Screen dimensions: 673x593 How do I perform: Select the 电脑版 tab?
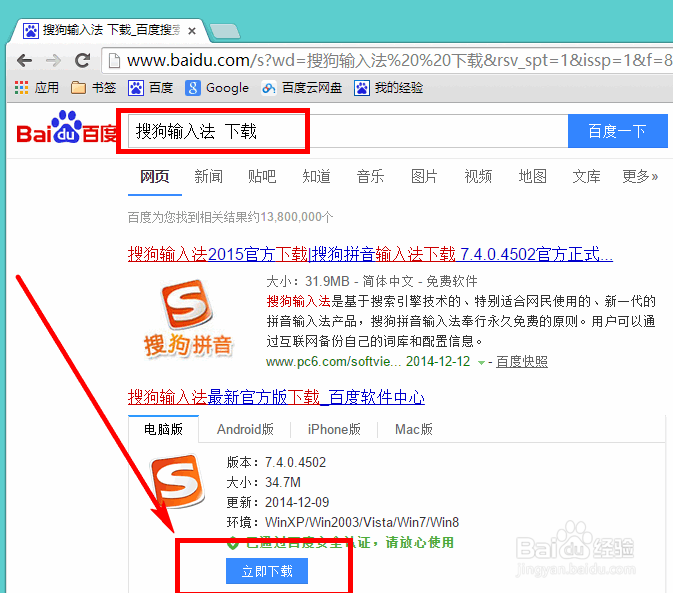(164, 429)
